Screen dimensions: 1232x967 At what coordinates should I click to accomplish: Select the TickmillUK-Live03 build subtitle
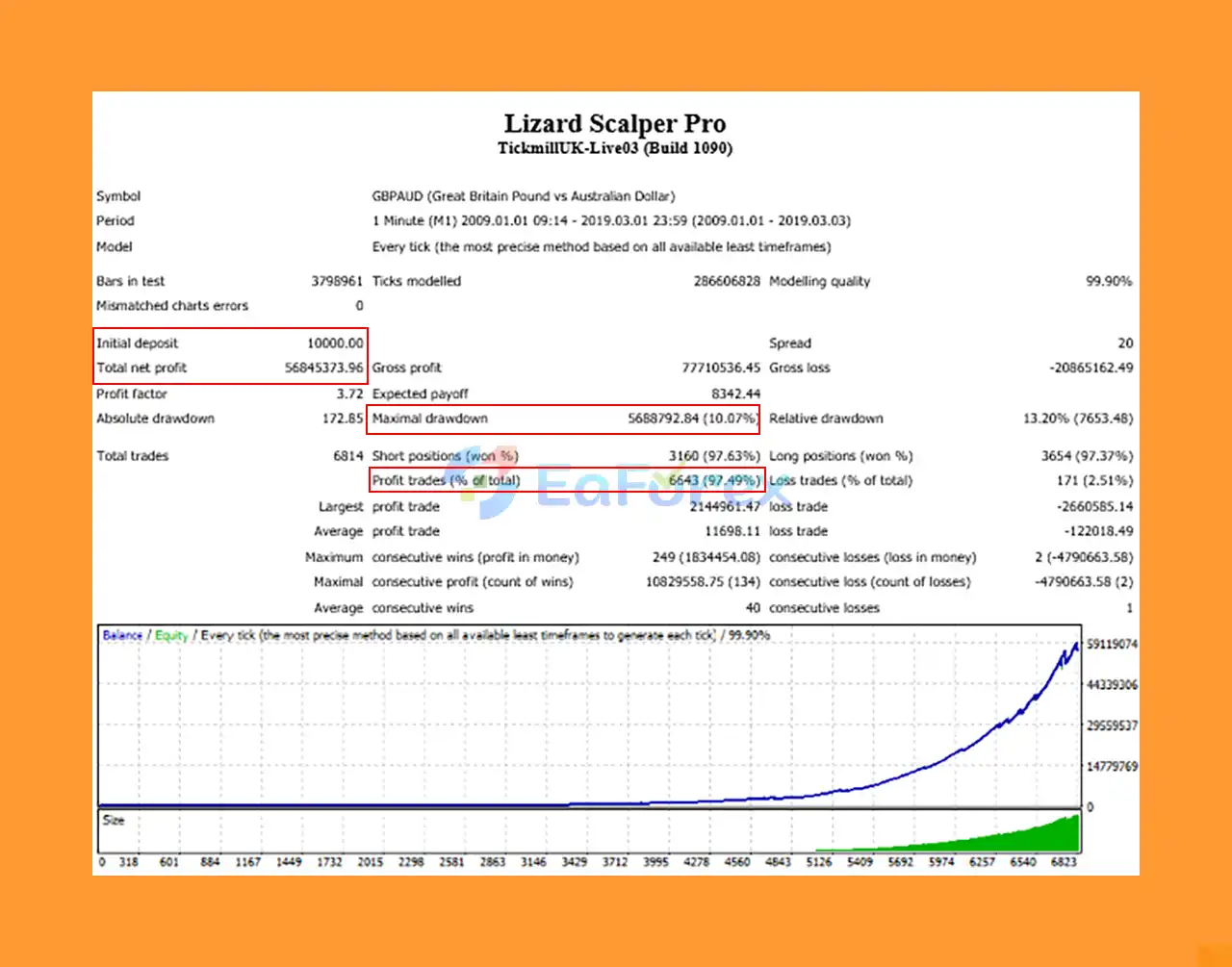coord(615,148)
